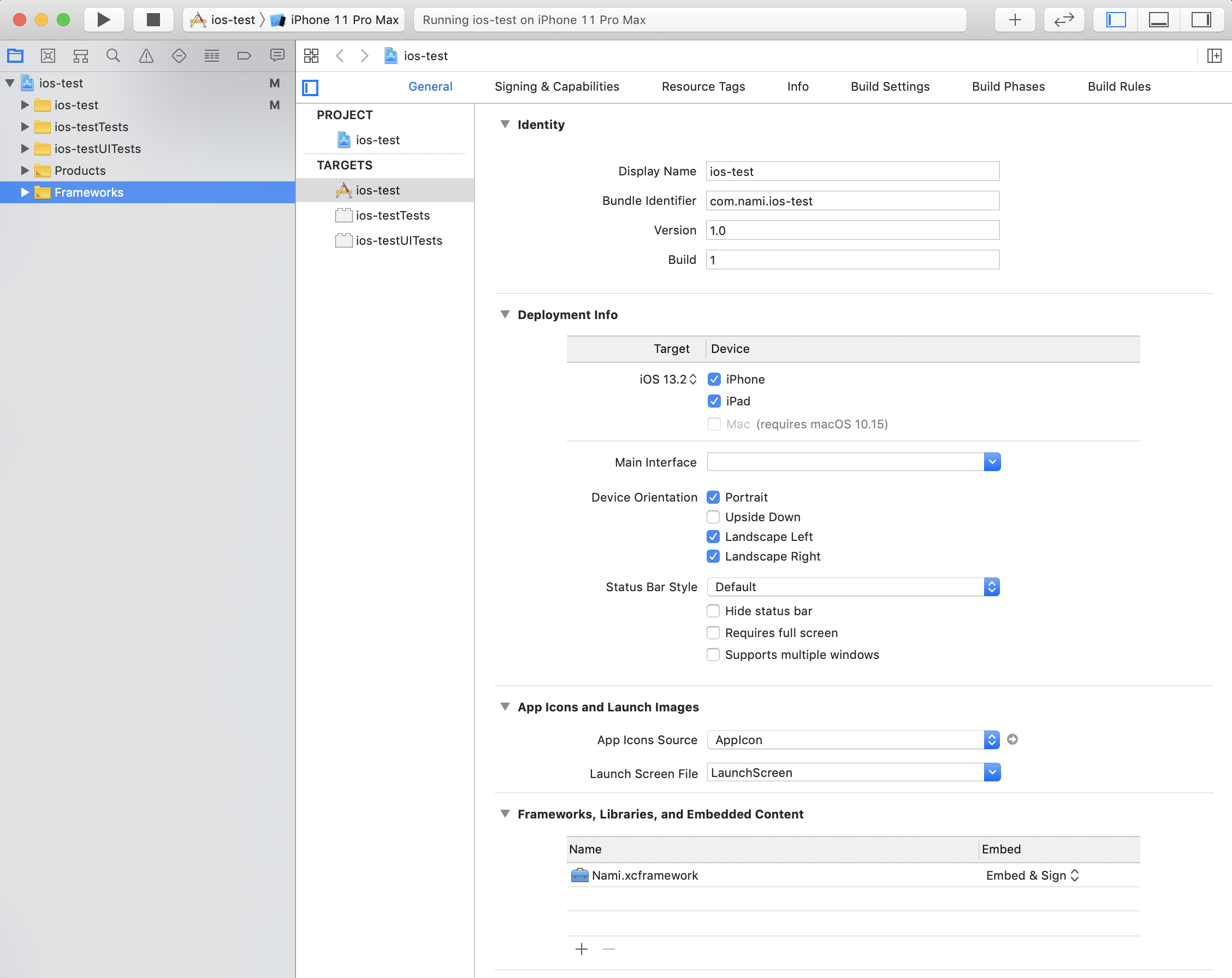Viewport: 1232px width, 978px height.
Task: Collapse the Deployment Info section
Action: (505, 314)
